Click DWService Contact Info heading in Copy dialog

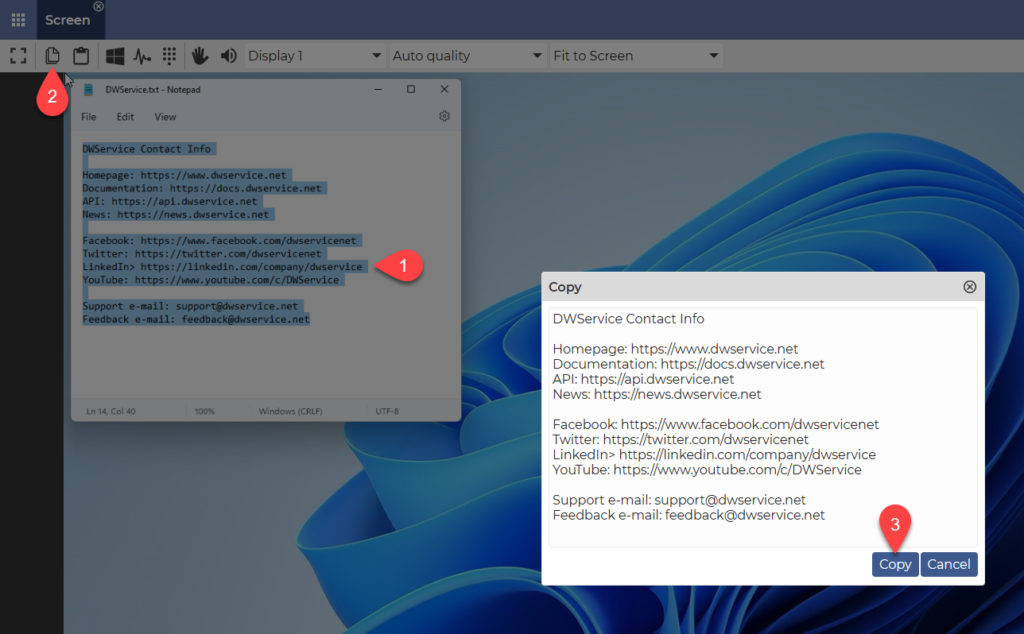tap(628, 319)
